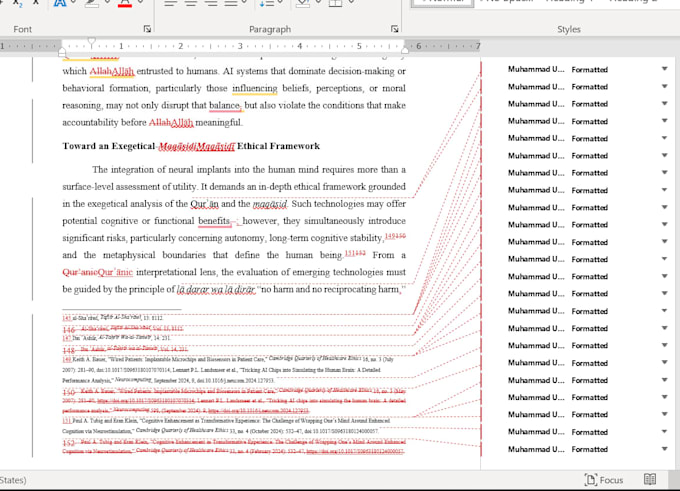Select the left indent marker on ruler
This screenshot has width=680, height=491.
(x=62, y=52)
